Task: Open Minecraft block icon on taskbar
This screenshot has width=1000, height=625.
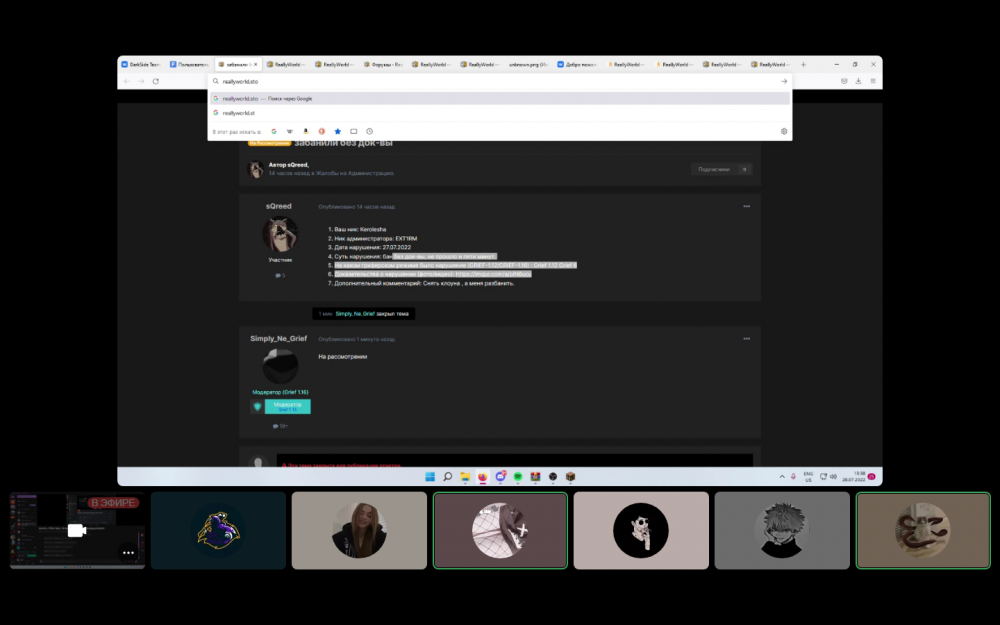Action: pyautogui.click(x=570, y=476)
